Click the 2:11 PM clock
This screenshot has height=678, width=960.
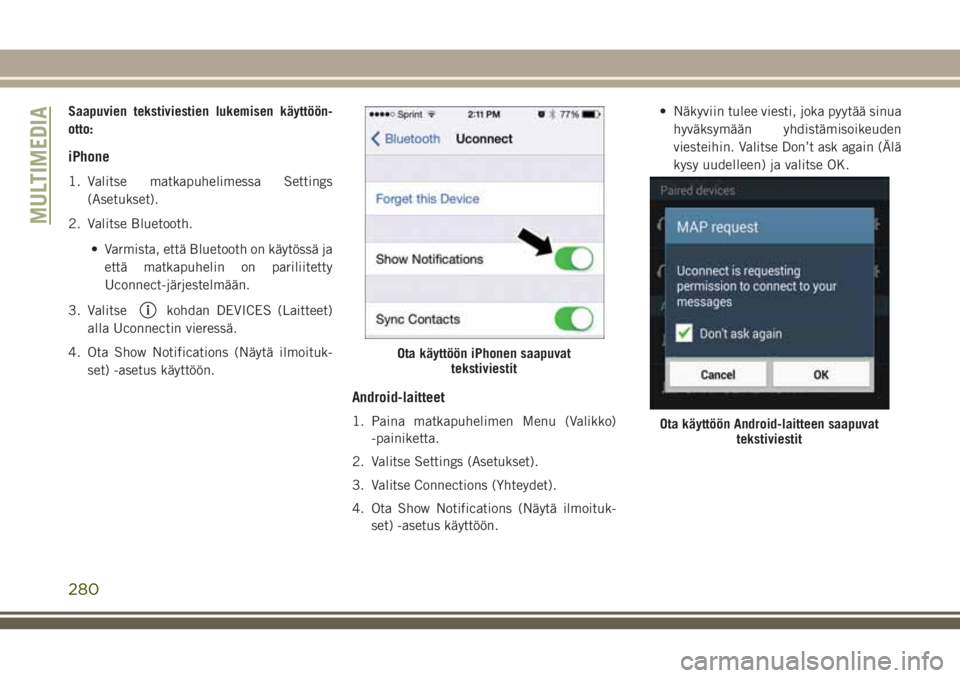484,115
